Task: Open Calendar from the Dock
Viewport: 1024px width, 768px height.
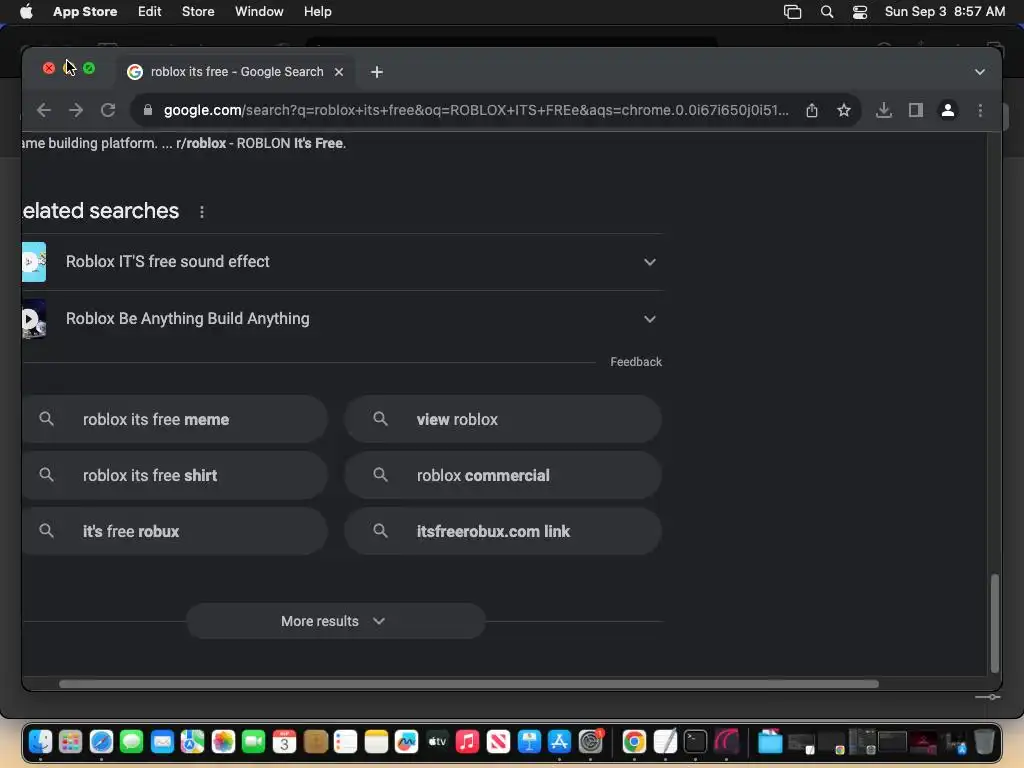Action: (284, 741)
